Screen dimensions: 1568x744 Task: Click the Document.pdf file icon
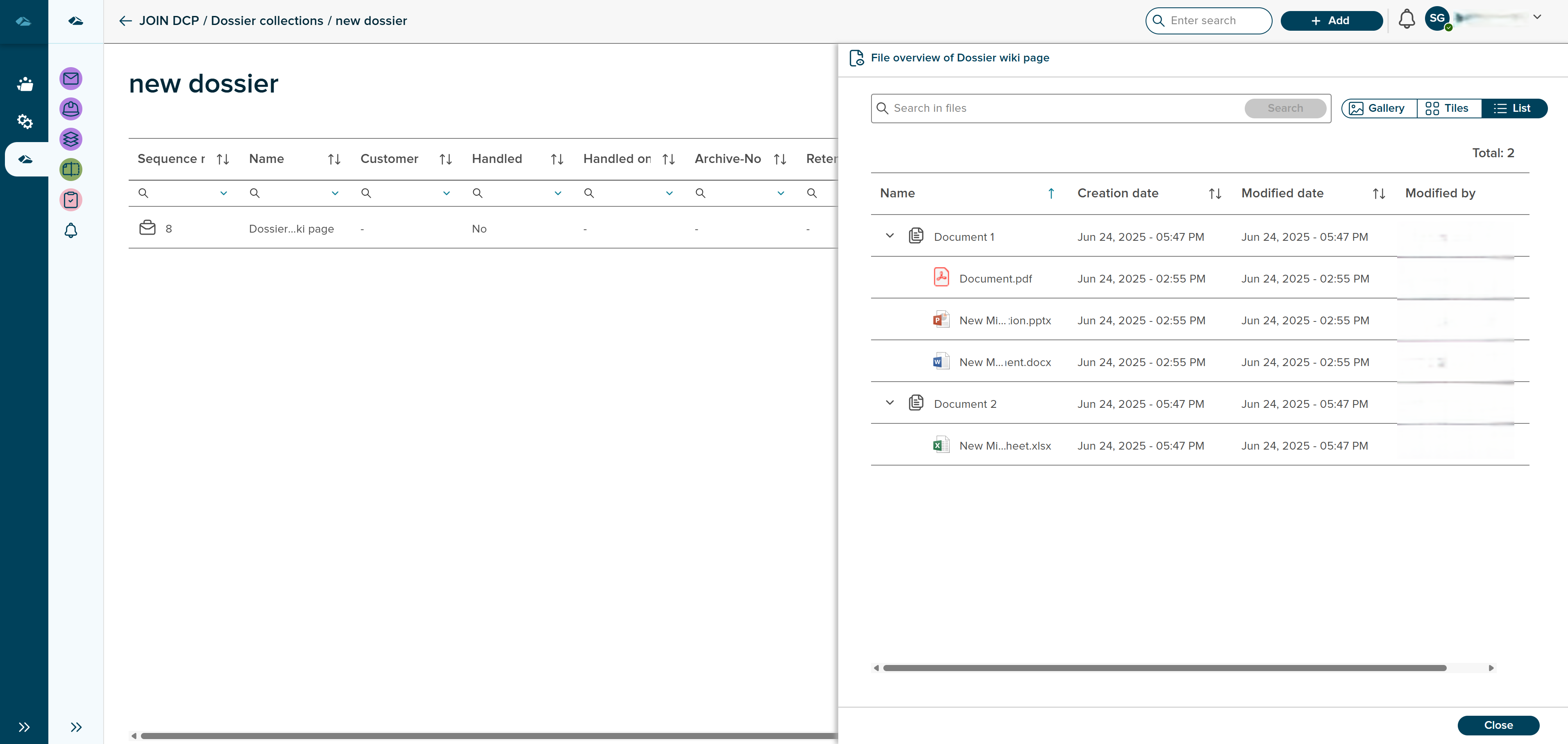[941, 278]
